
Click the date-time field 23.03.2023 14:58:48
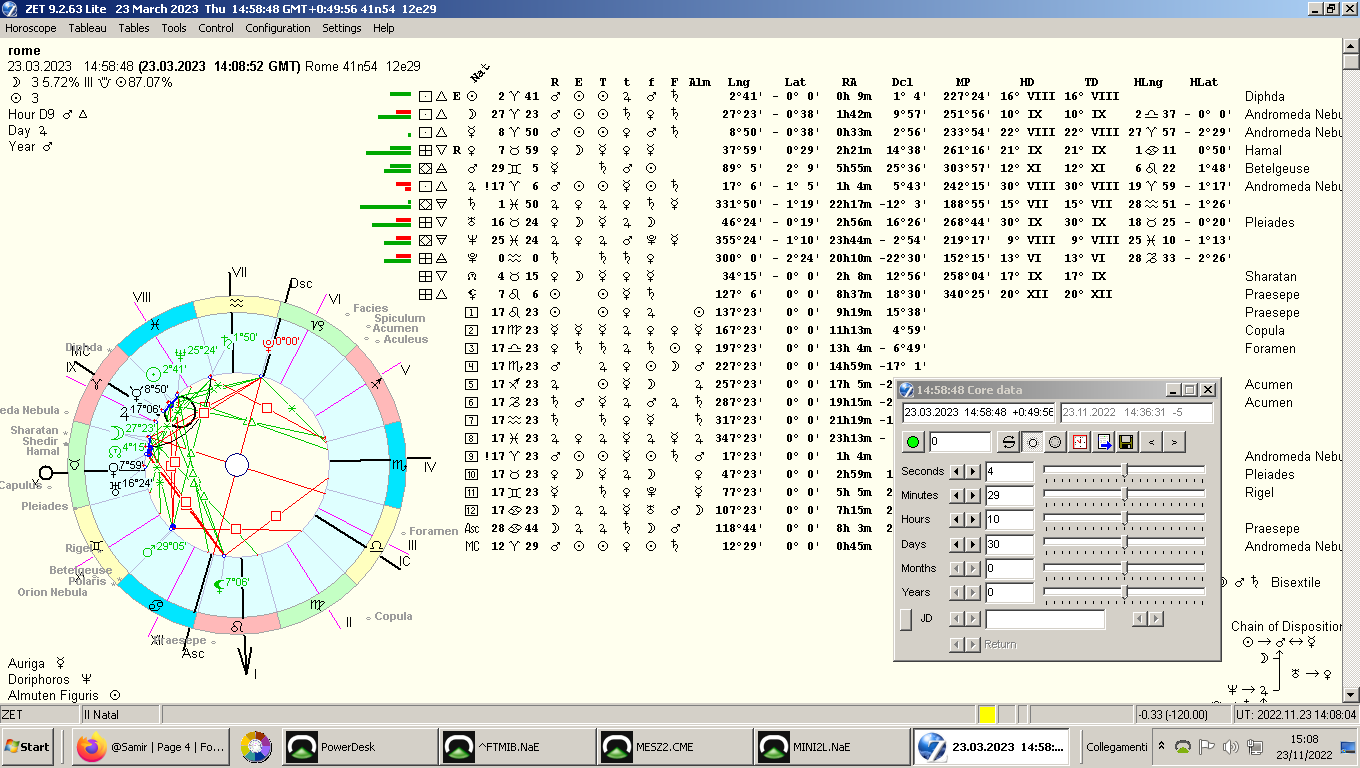(979, 412)
